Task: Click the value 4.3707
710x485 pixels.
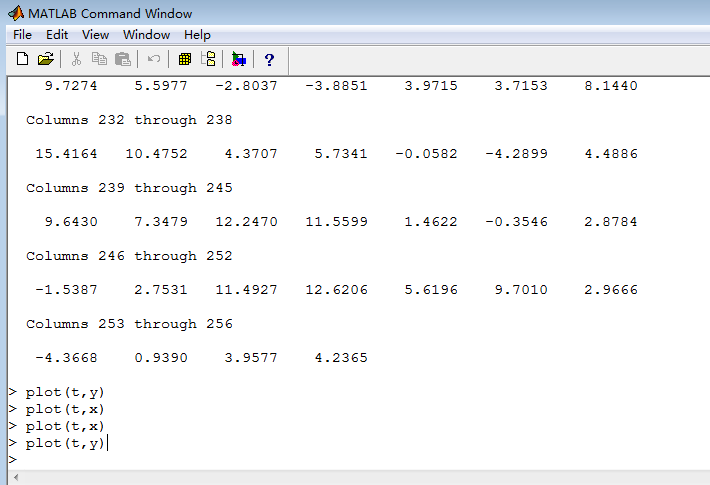Action: pos(251,154)
